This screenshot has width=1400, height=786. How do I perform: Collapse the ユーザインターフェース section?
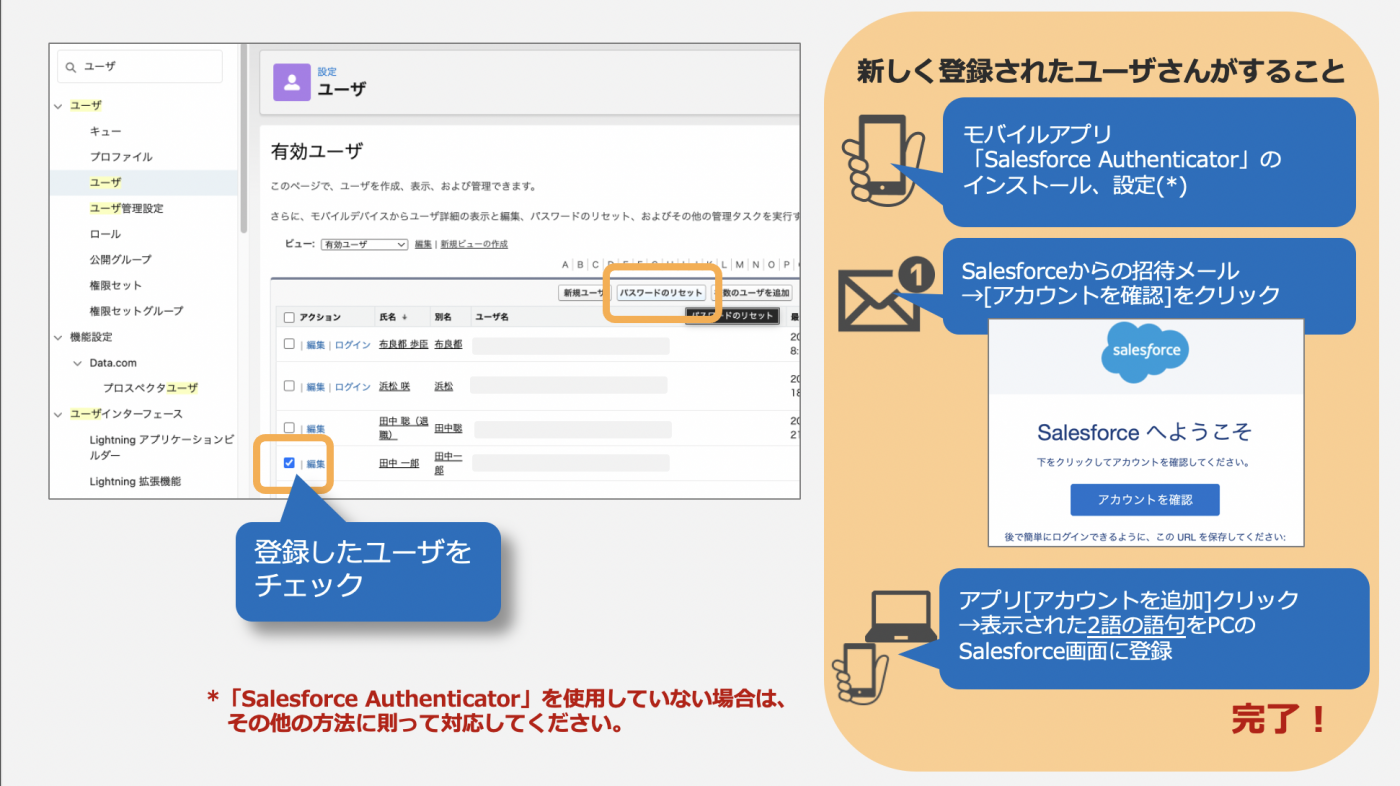tap(58, 414)
